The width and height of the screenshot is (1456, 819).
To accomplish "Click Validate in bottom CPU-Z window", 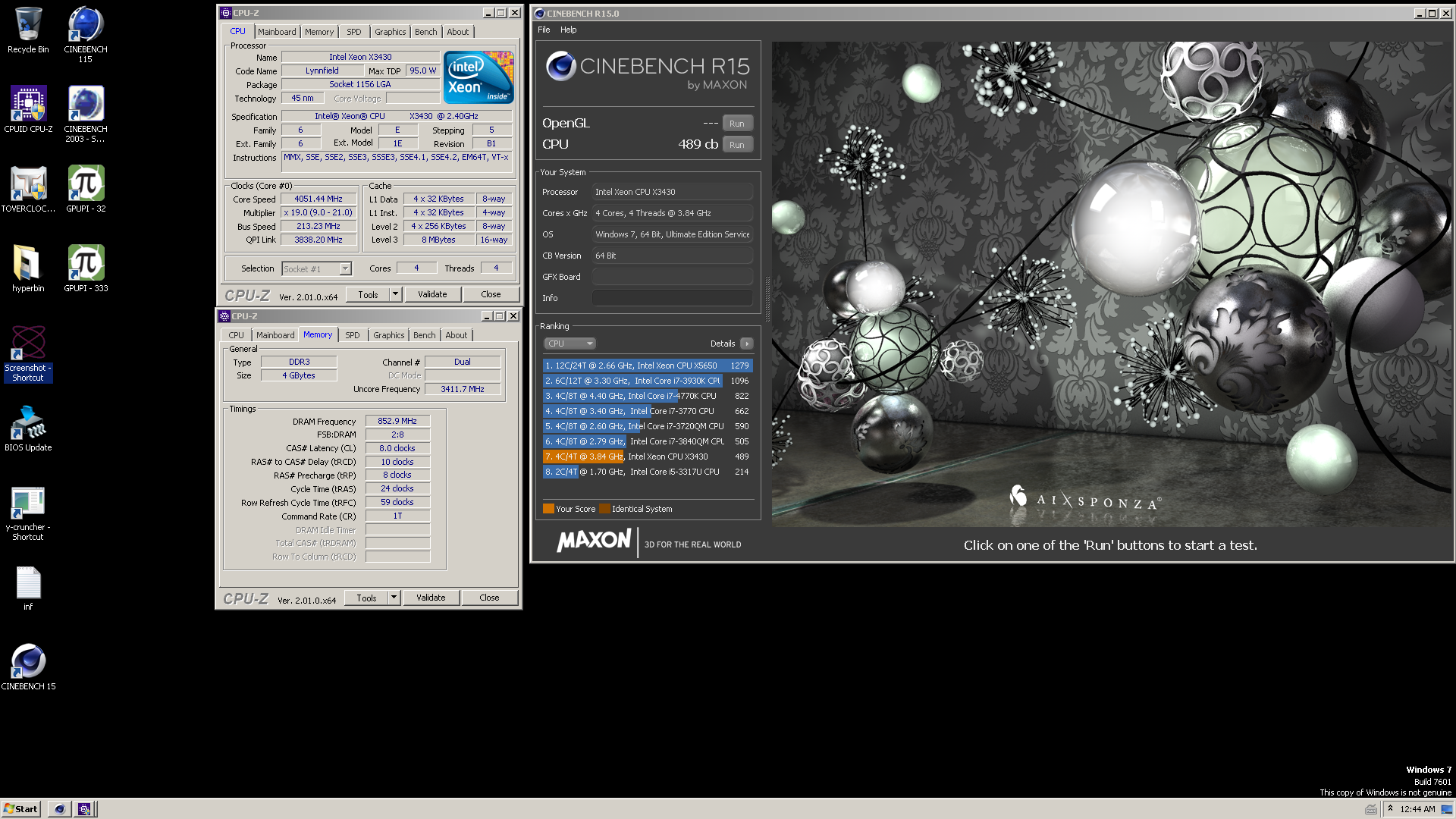I will click(431, 598).
